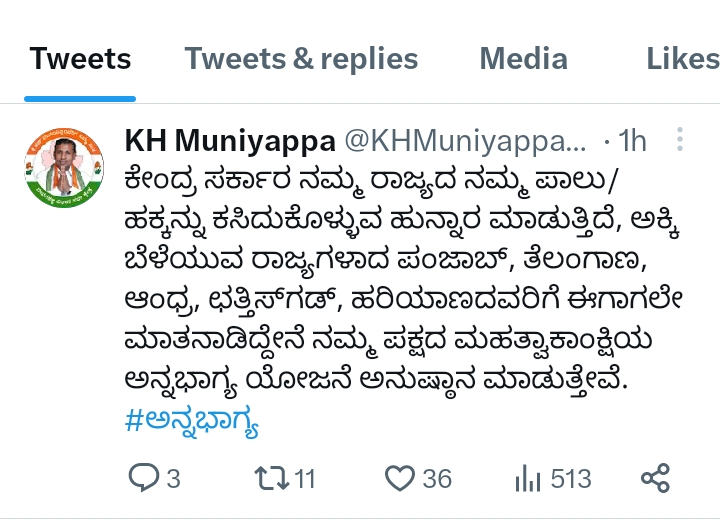Click the view count 513

[571, 479]
